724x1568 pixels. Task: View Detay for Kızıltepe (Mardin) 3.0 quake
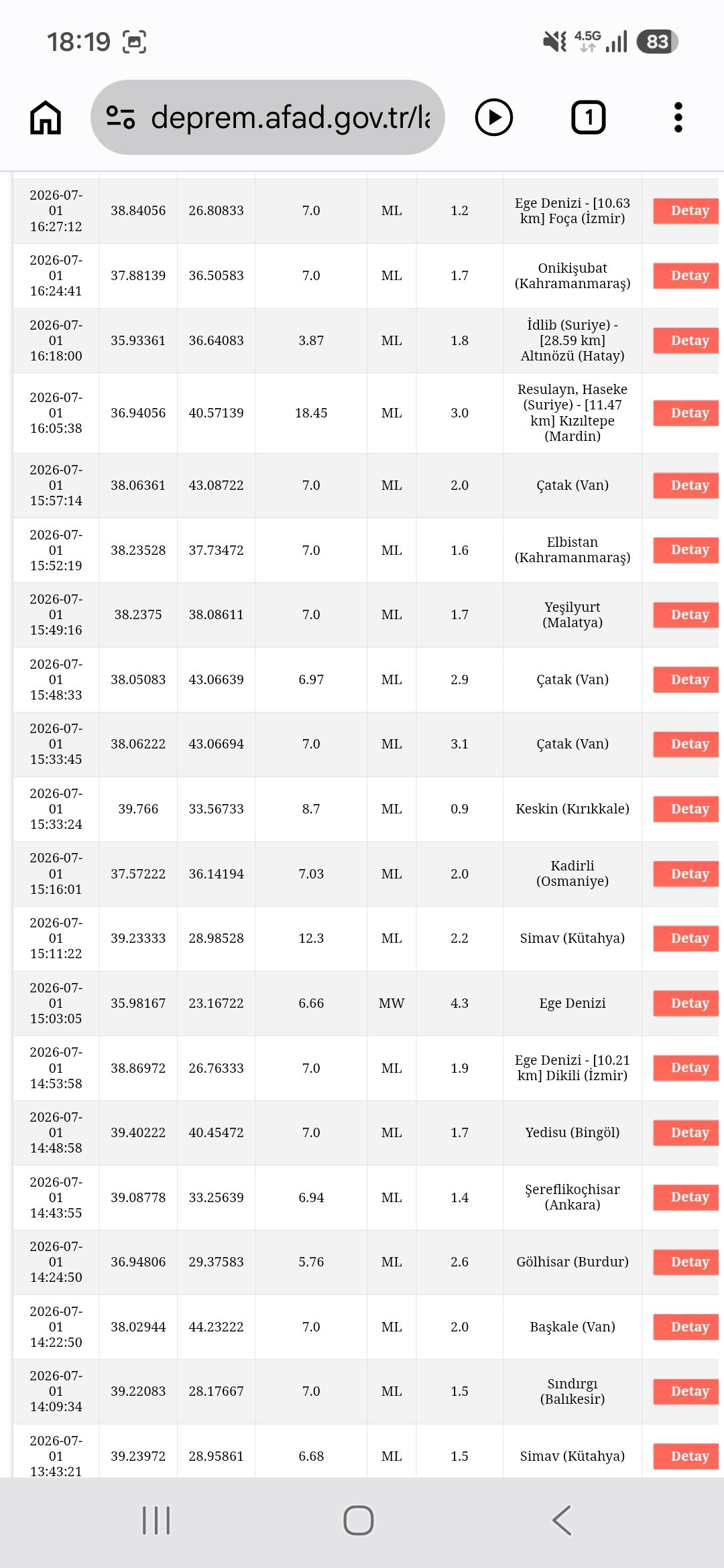click(x=686, y=413)
